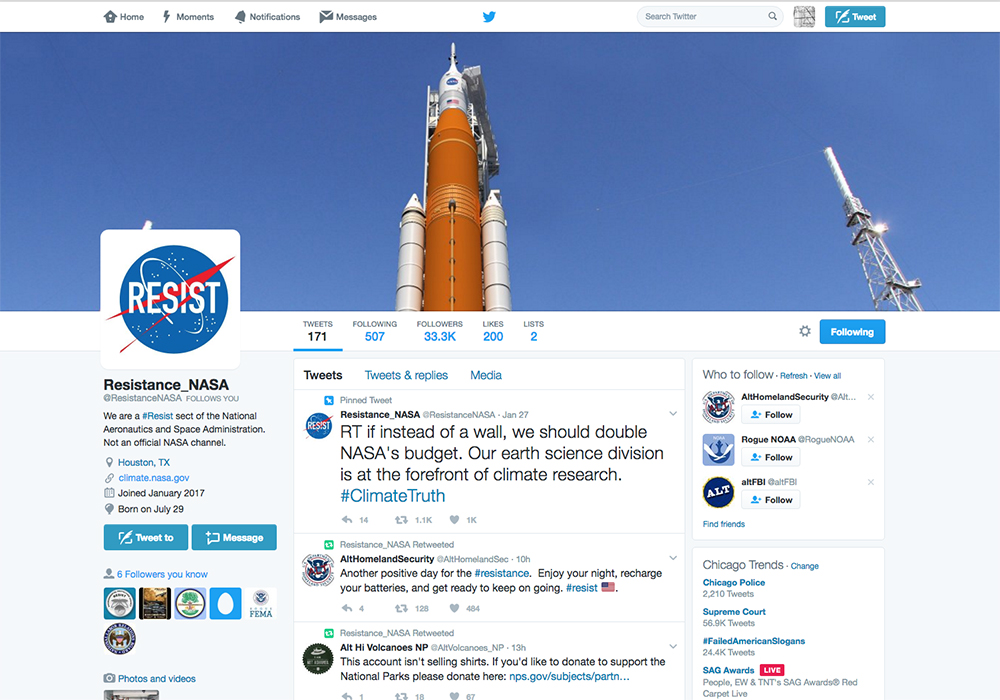This screenshot has height=700, width=1000.
Task: Open Messages from the top bar
Action: [348, 17]
